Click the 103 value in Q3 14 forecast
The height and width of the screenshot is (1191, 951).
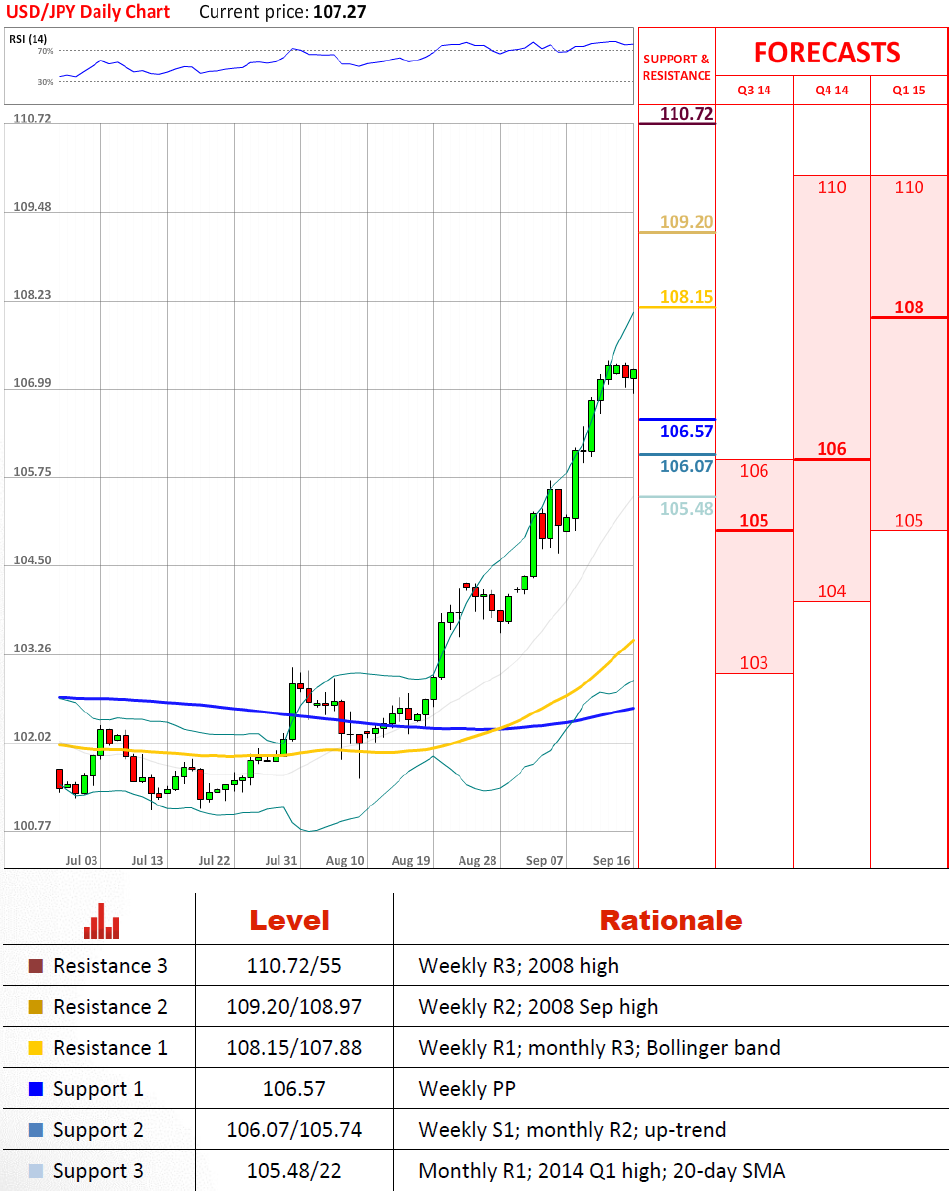pos(754,663)
